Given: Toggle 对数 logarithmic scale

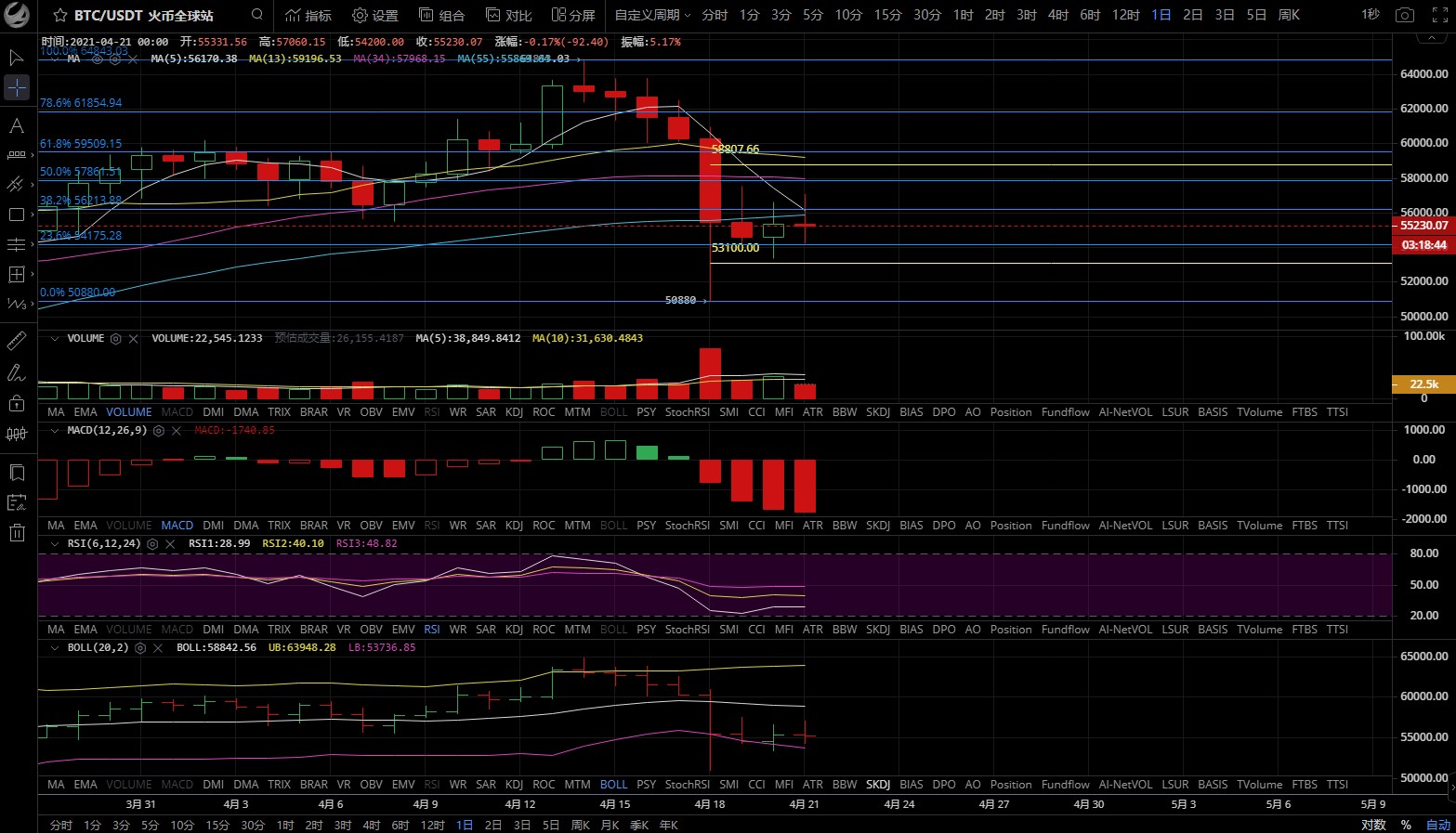Looking at the screenshot, I should [x=1373, y=825].
